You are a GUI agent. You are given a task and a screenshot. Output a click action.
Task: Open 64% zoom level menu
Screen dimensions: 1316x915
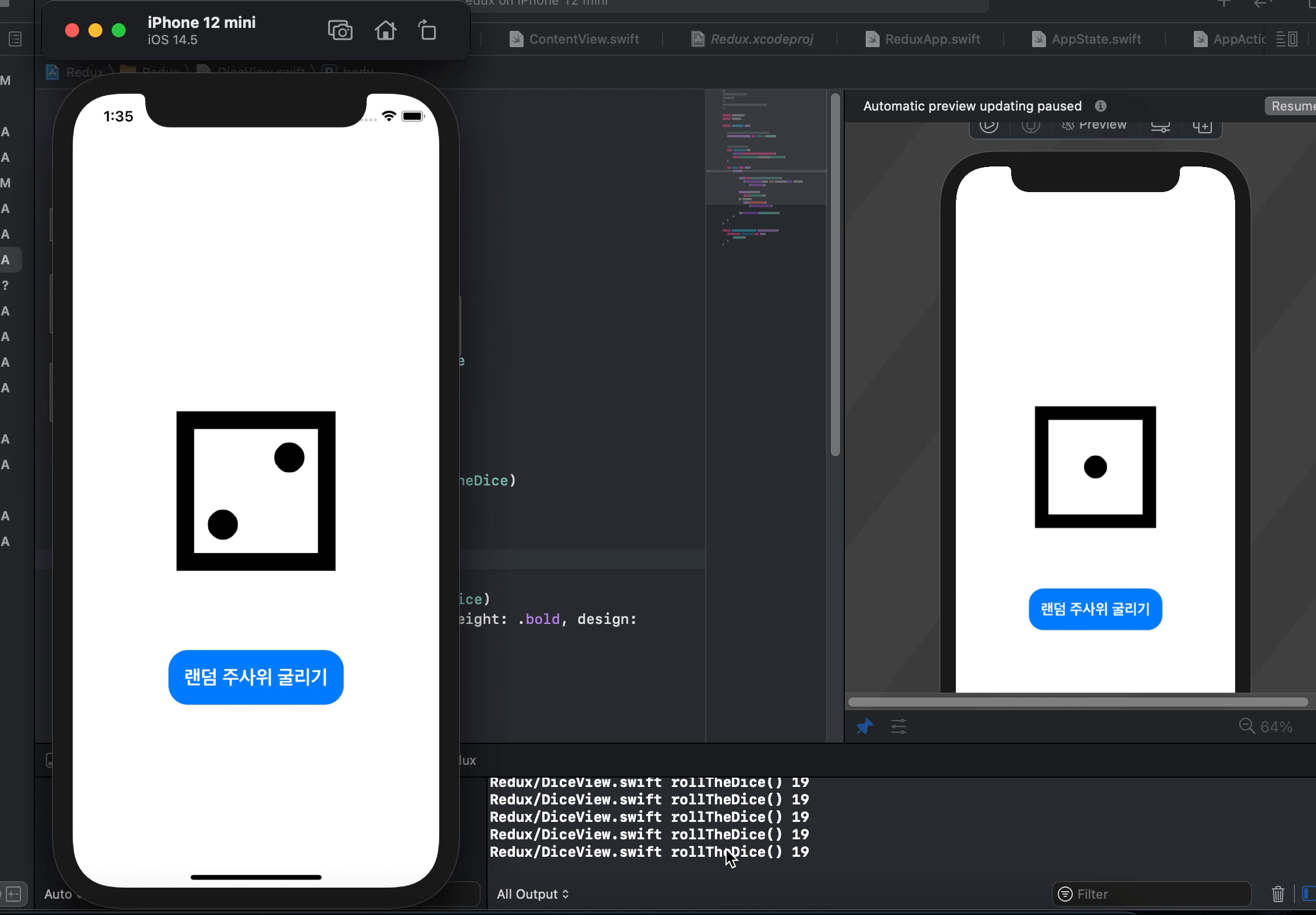[1276, 727]
